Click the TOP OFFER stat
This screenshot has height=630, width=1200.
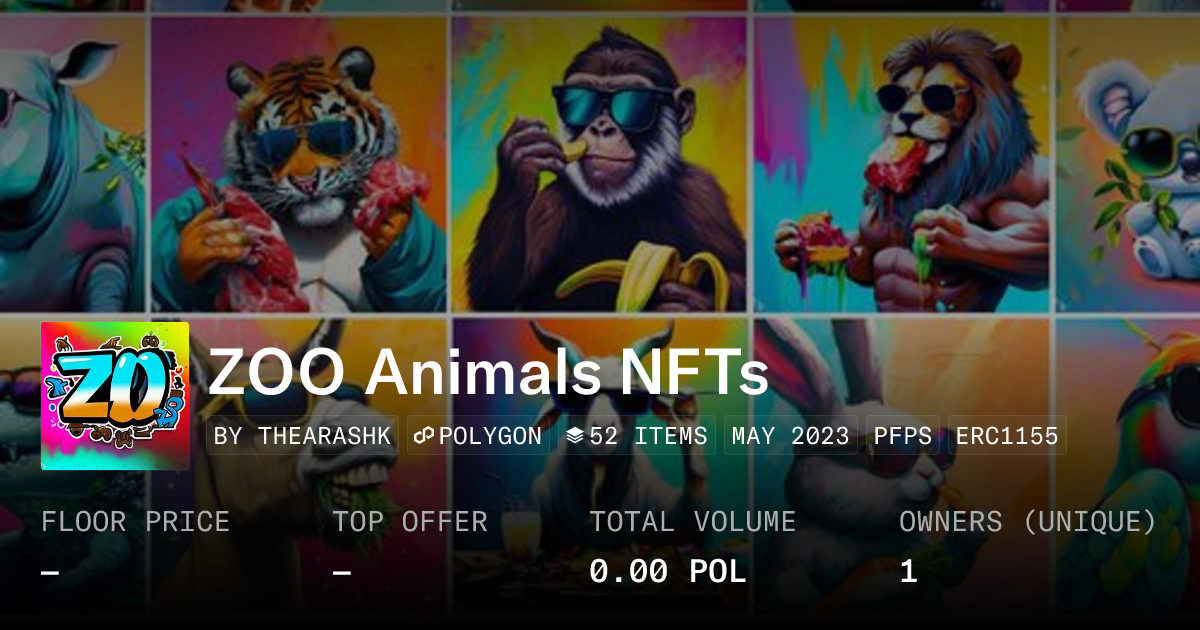410,522
